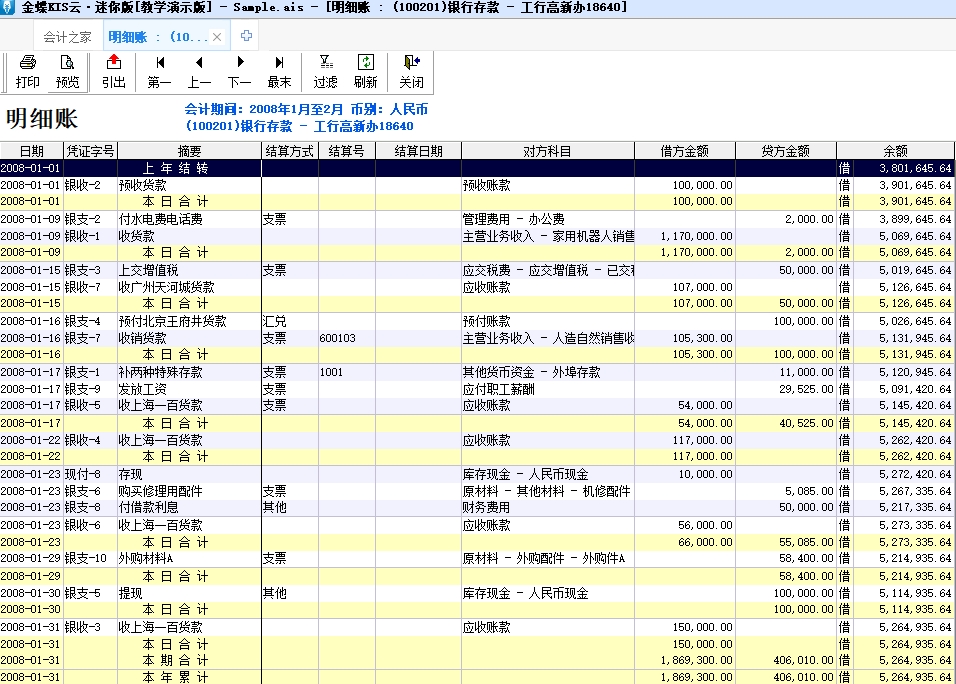Select the 付借款利息 entry

pyautogui.click(x=189, y=507)
